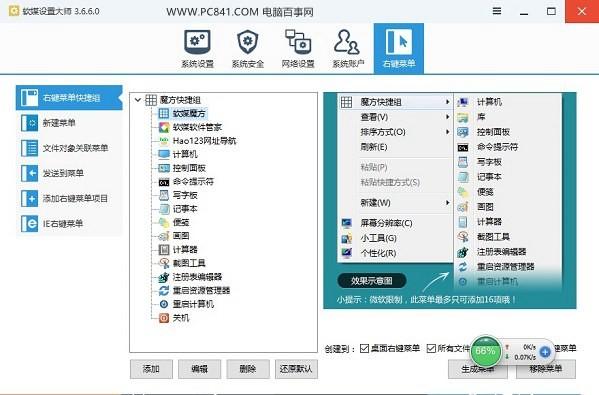Click the 写字板 icon in tree list
The width and height of the screenshot is (599, 395).
click(164, 195)
